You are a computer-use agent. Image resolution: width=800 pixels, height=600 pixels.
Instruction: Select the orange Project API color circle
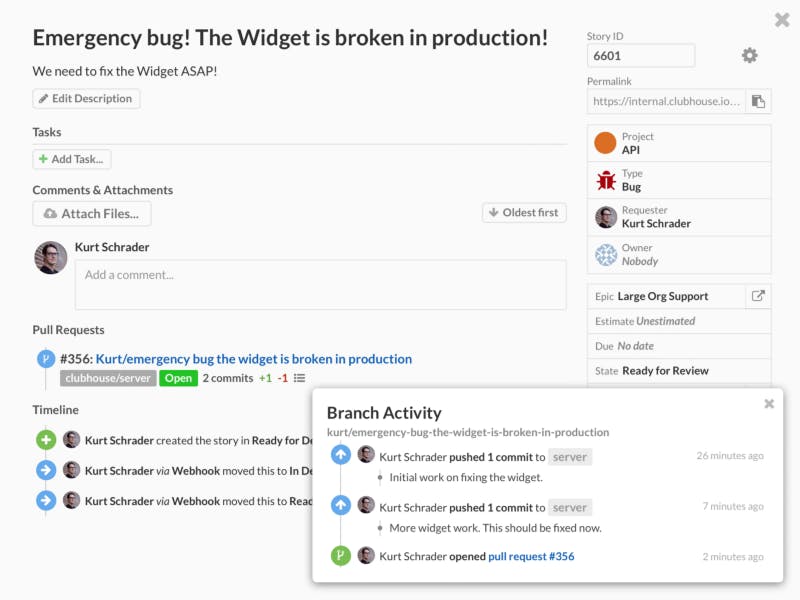[x=606, y=143]
